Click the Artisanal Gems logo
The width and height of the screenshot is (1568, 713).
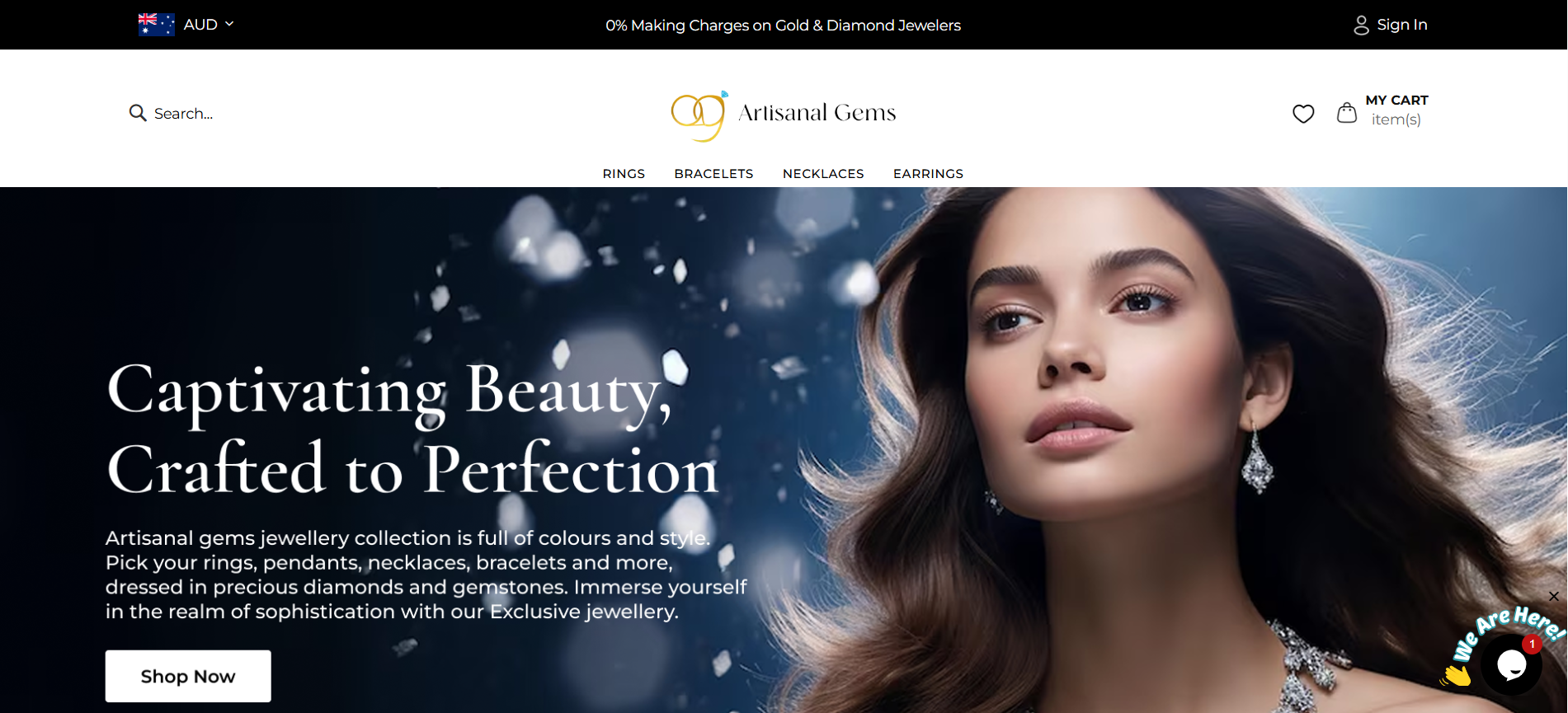(784, 115)
